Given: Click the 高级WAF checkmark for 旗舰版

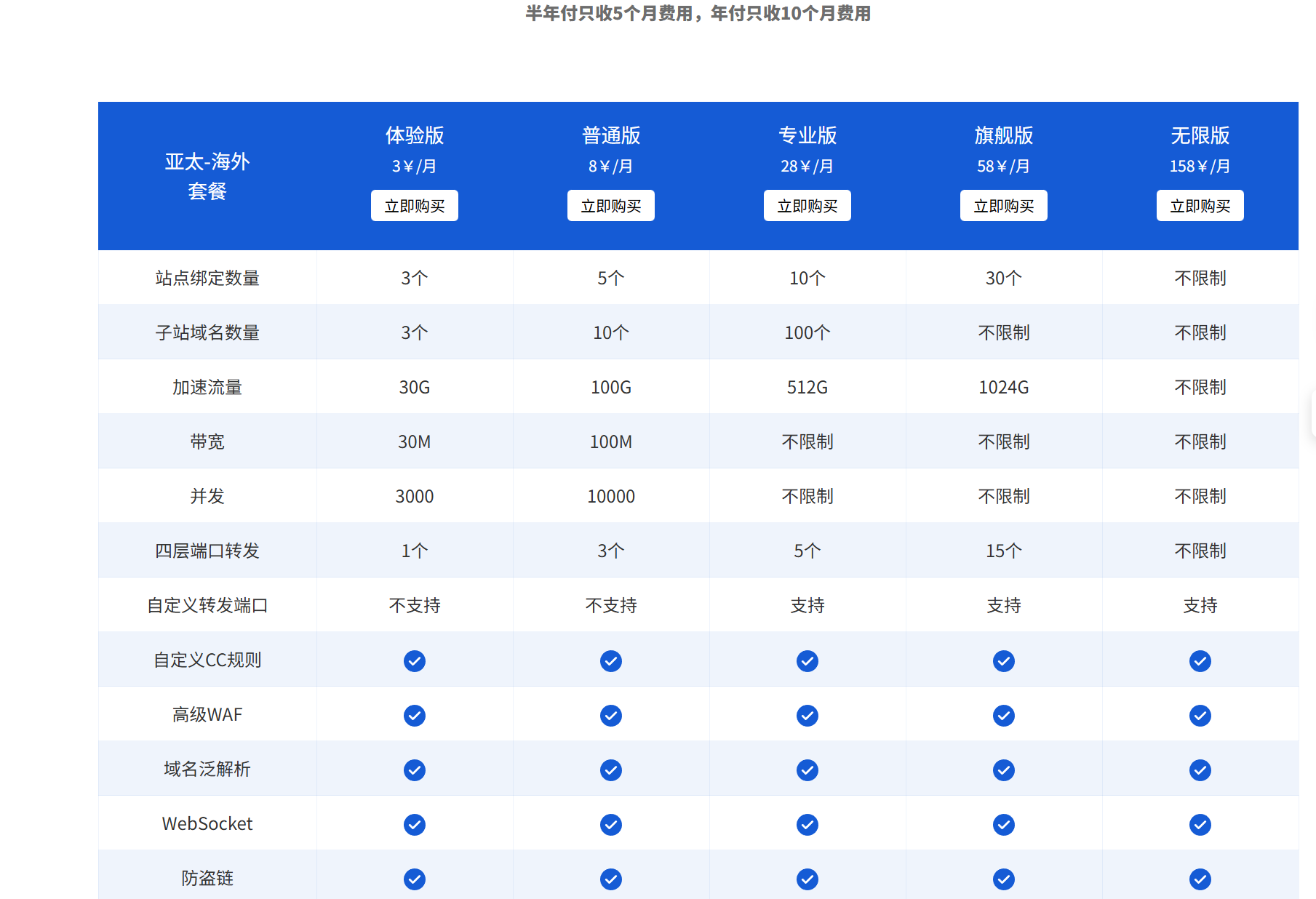Looking at the screenshot, I should click(1003, 715).
